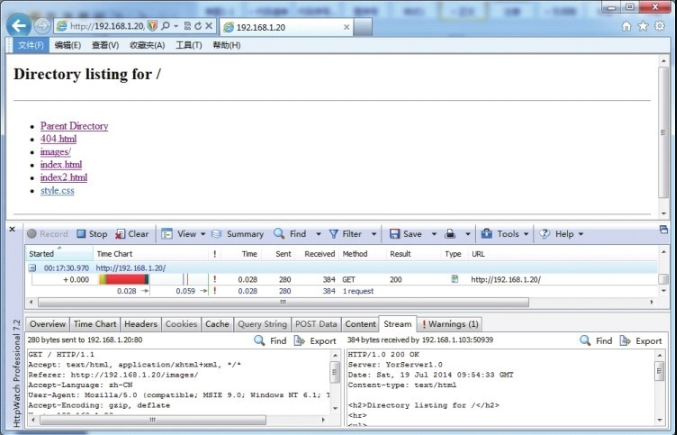Image resolution: width=677 pixels, height=435 pixels.
Task: Click the address bar search magnifier icon
Action: click(165, 26)
